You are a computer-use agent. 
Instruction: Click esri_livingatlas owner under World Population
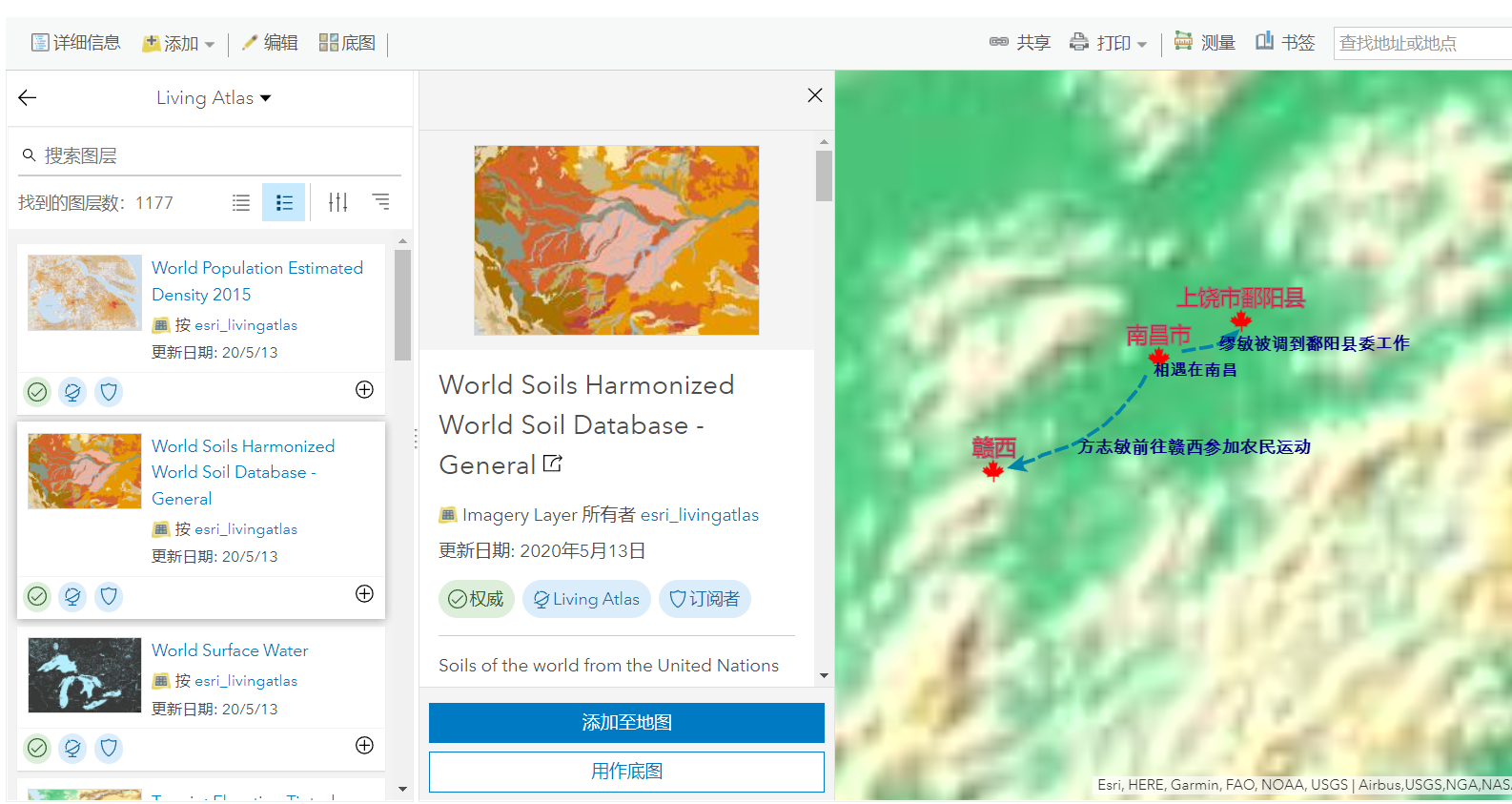[x=246, y=325]
